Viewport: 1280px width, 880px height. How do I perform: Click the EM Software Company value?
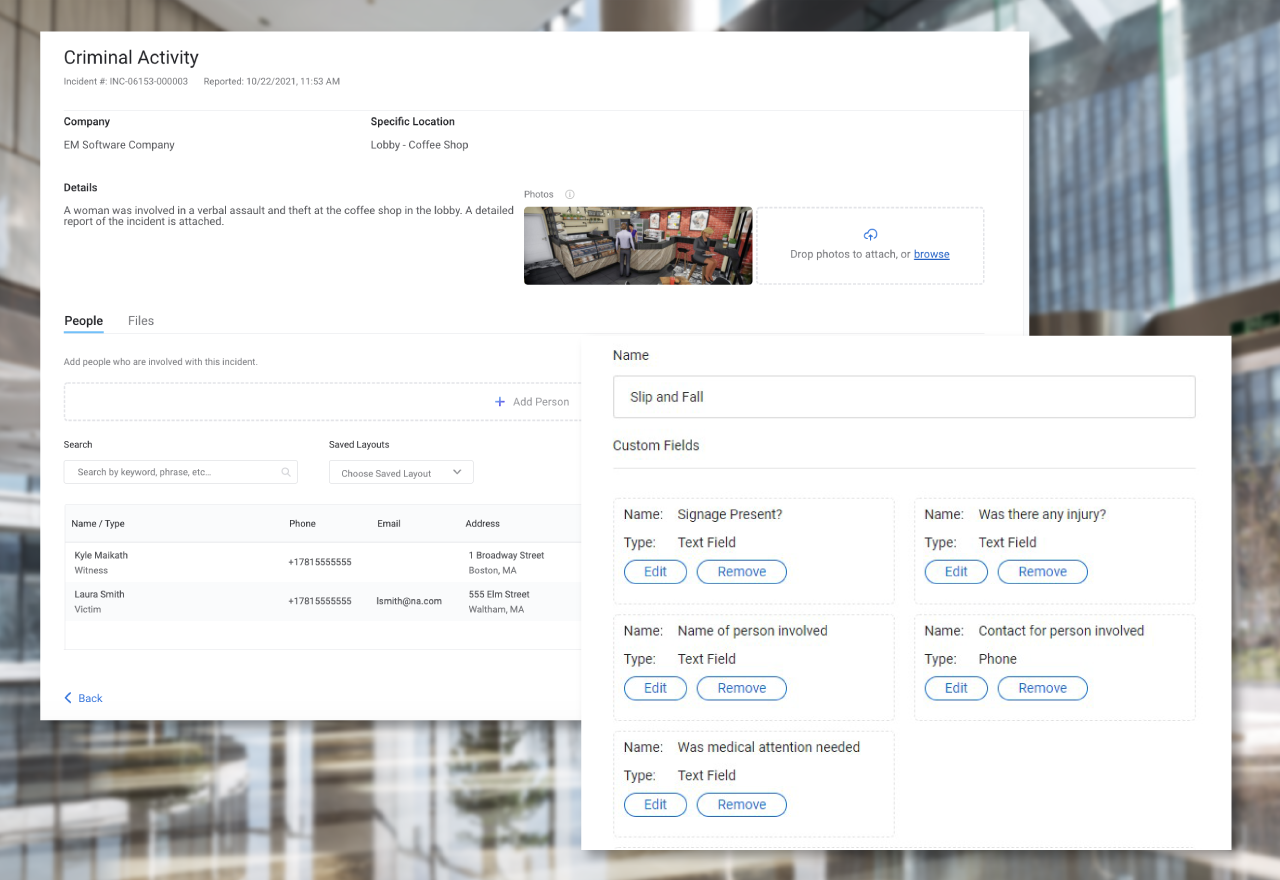pos(119,145)
